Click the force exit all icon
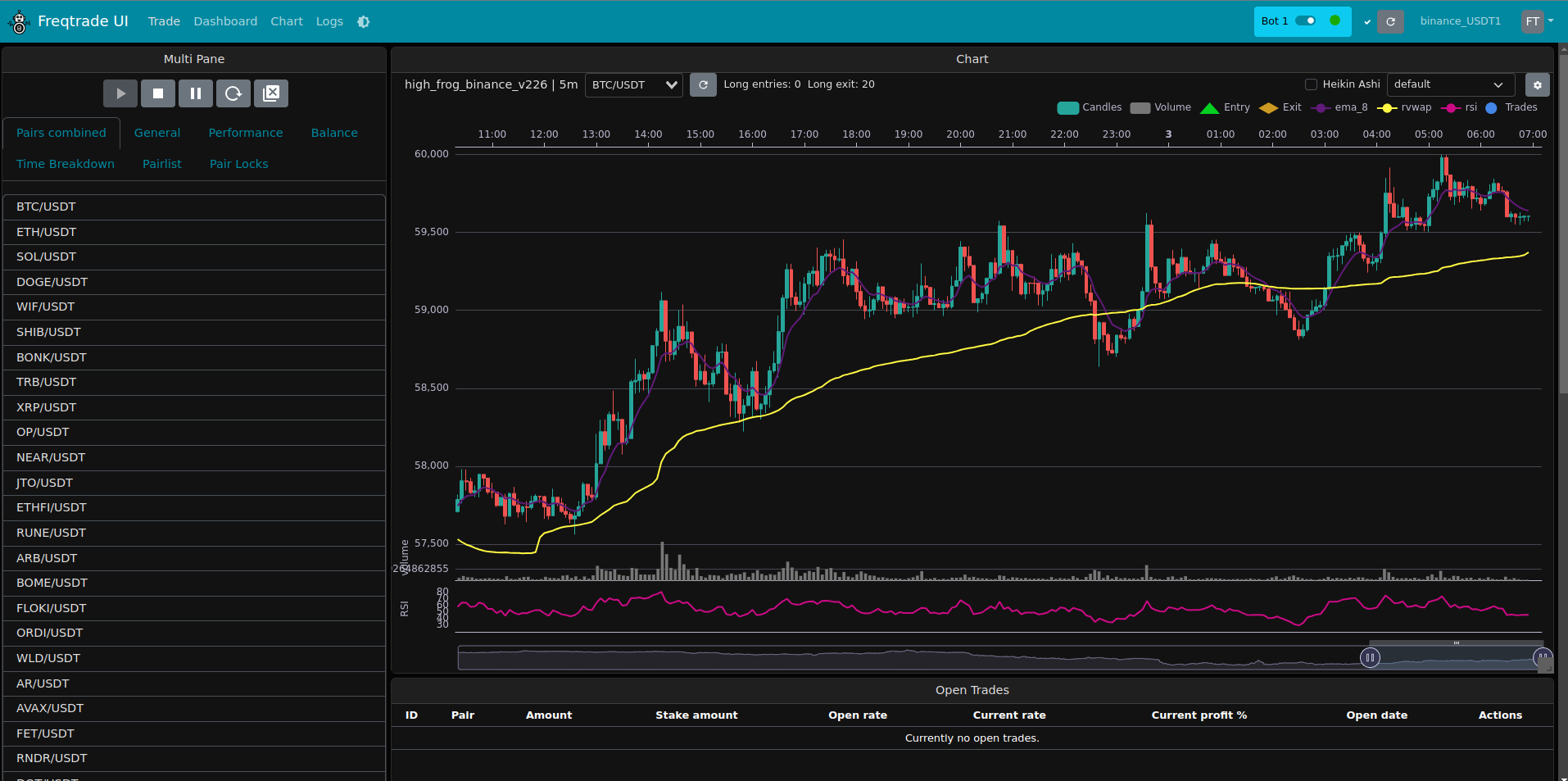This screenshot has width=1568, height=781. pos(271,93)
